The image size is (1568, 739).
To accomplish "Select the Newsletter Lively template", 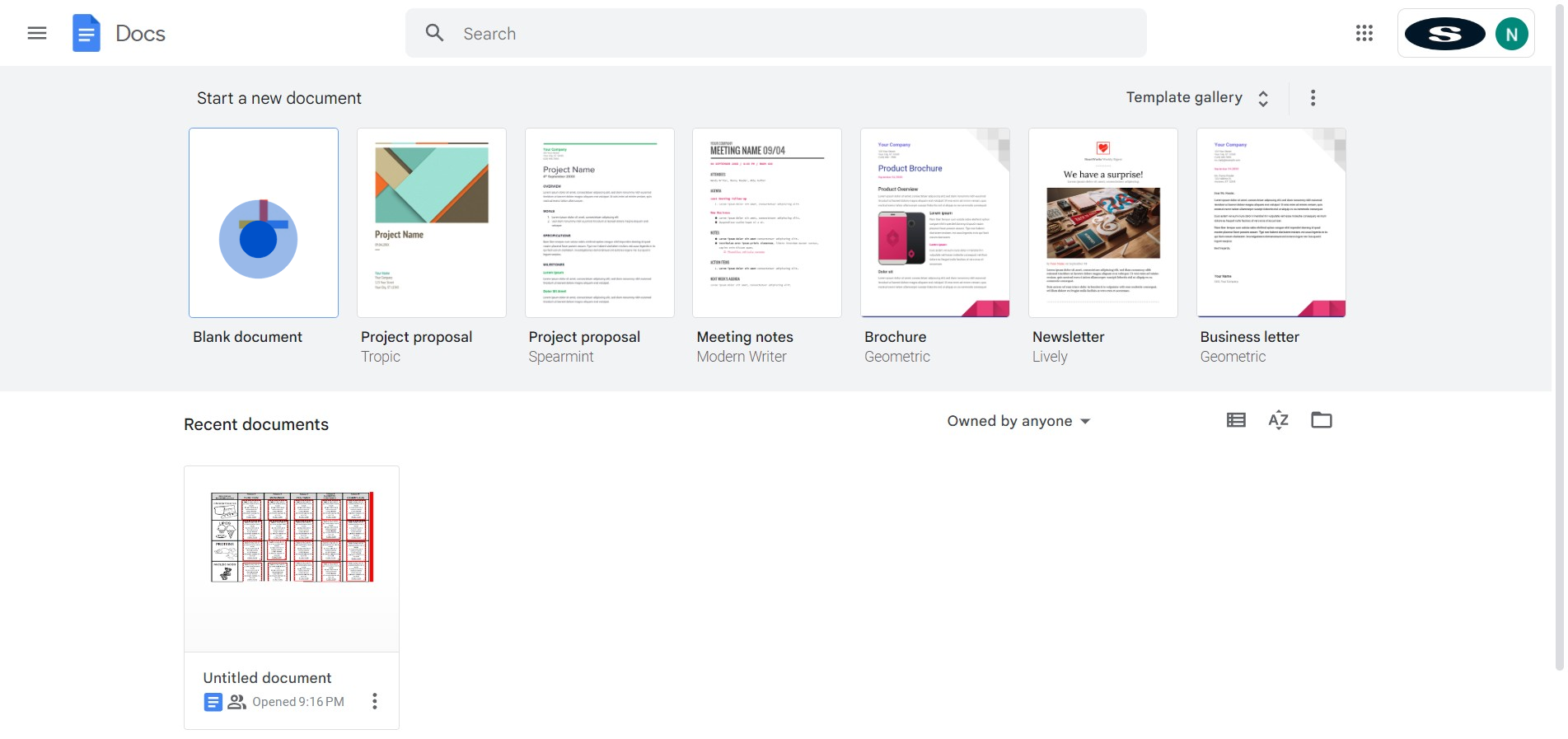I will (x=1103, y=223).
